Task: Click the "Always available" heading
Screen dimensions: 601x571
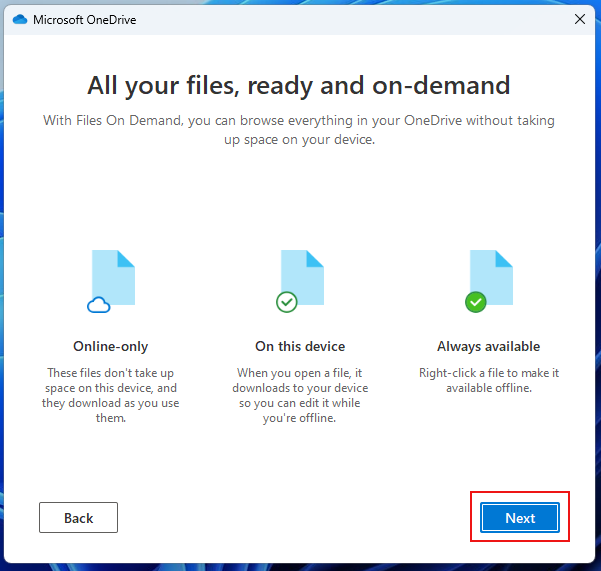Action: [x=489, y=346]
